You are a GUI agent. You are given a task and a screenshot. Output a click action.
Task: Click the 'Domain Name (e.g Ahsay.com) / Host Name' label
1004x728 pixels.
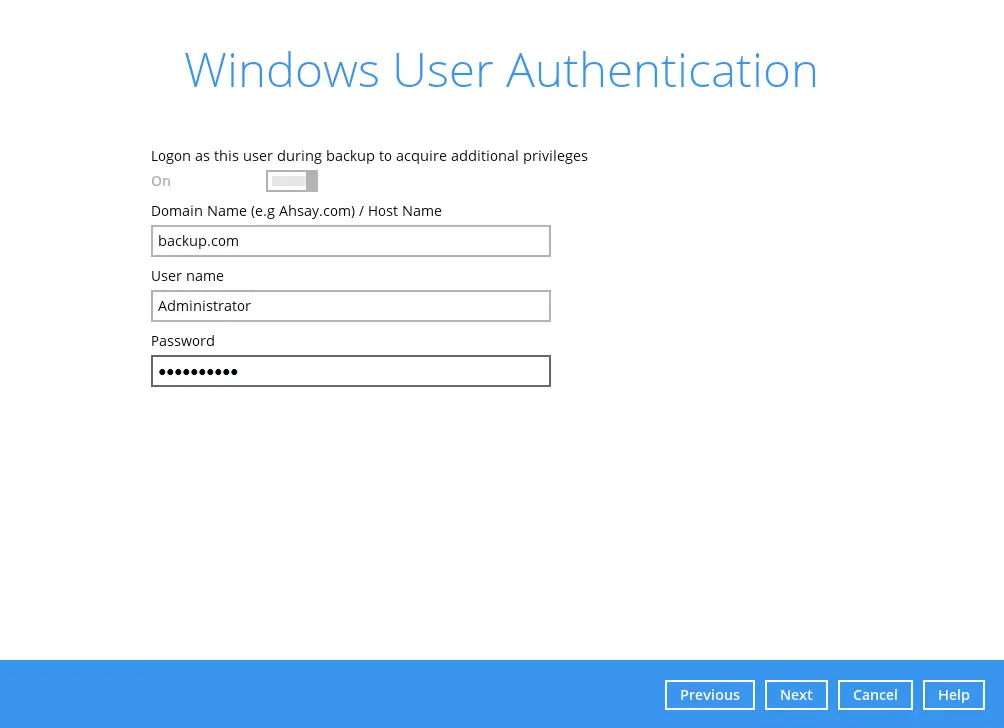[x=296, y=210]
